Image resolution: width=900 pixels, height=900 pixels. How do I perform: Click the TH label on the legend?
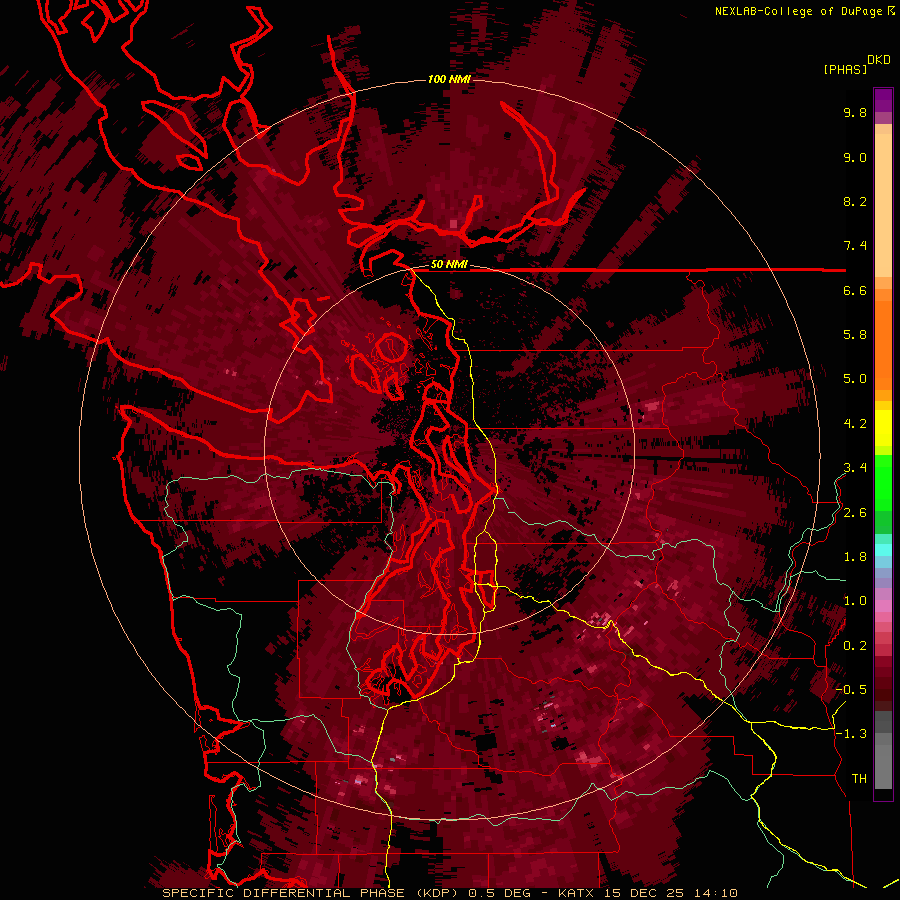[859, 779]
